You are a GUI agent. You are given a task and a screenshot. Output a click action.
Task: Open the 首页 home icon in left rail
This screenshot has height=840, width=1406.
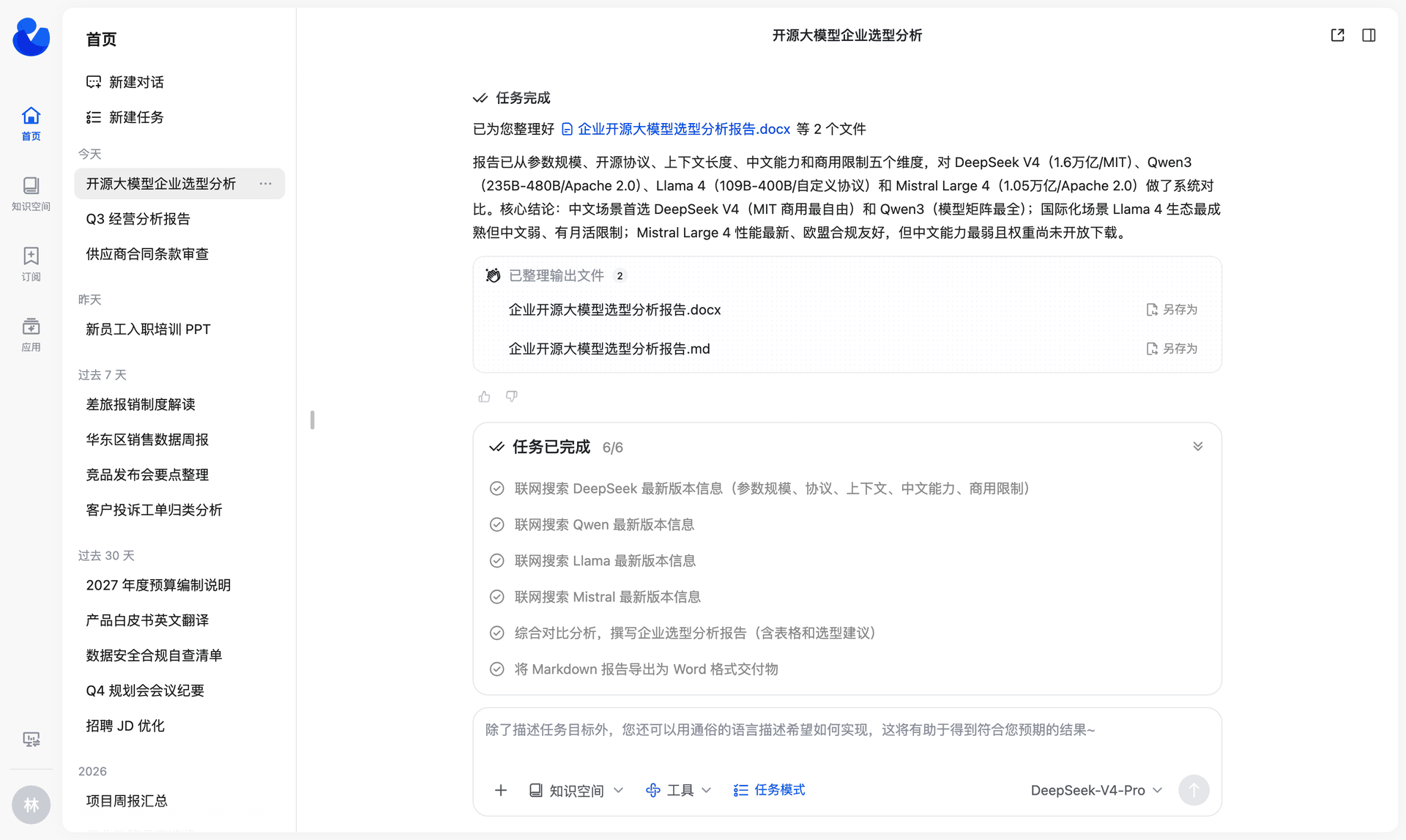click(31, 124)
